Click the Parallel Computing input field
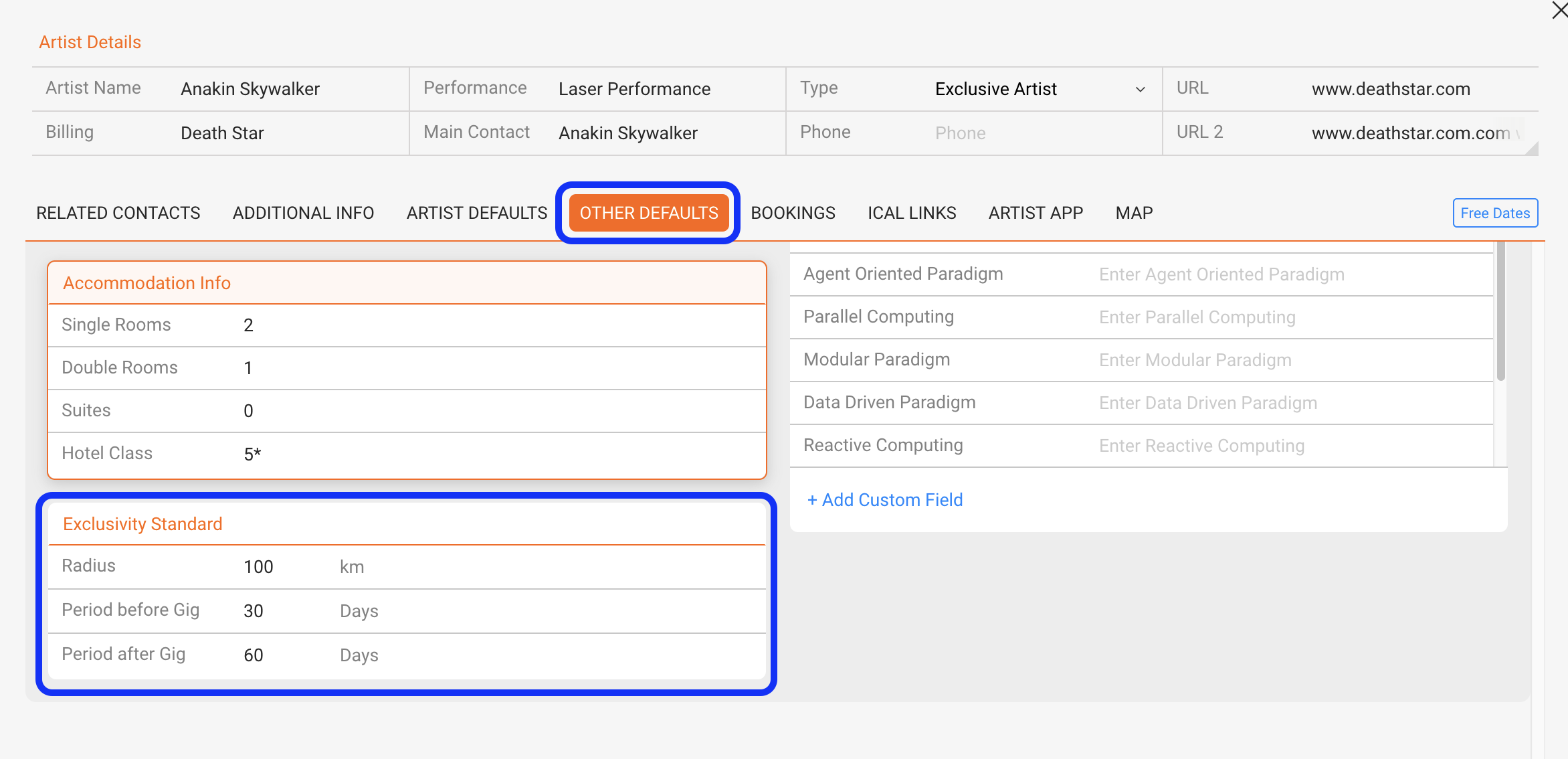This screenshot has height=759, width=1568. coord(1291,317)
